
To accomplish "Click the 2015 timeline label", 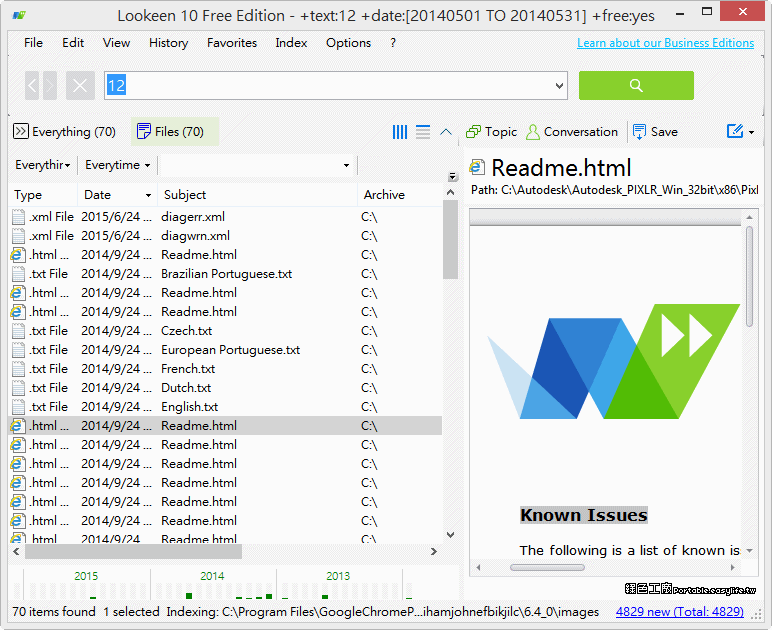I will click(86, 576).
